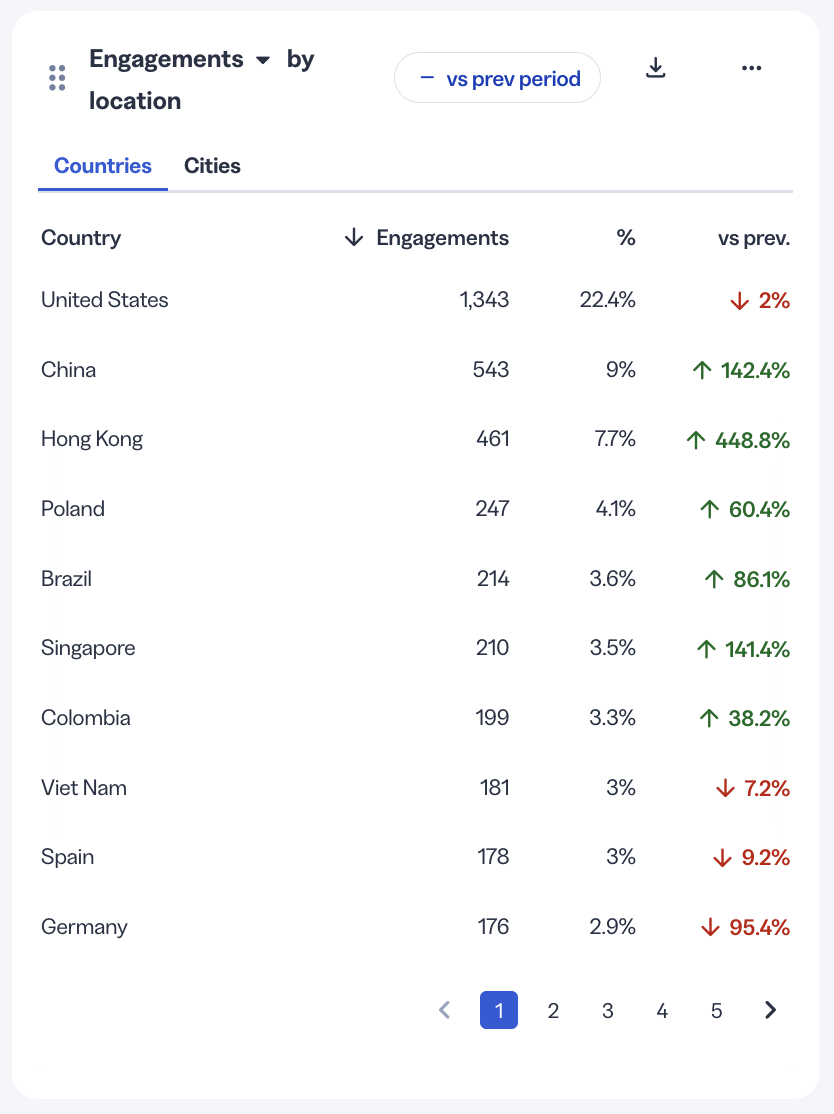Click the highlighted page 1 button
Image resolution: width=834 pixels, height=1114 pixels.
[499, 1010]
